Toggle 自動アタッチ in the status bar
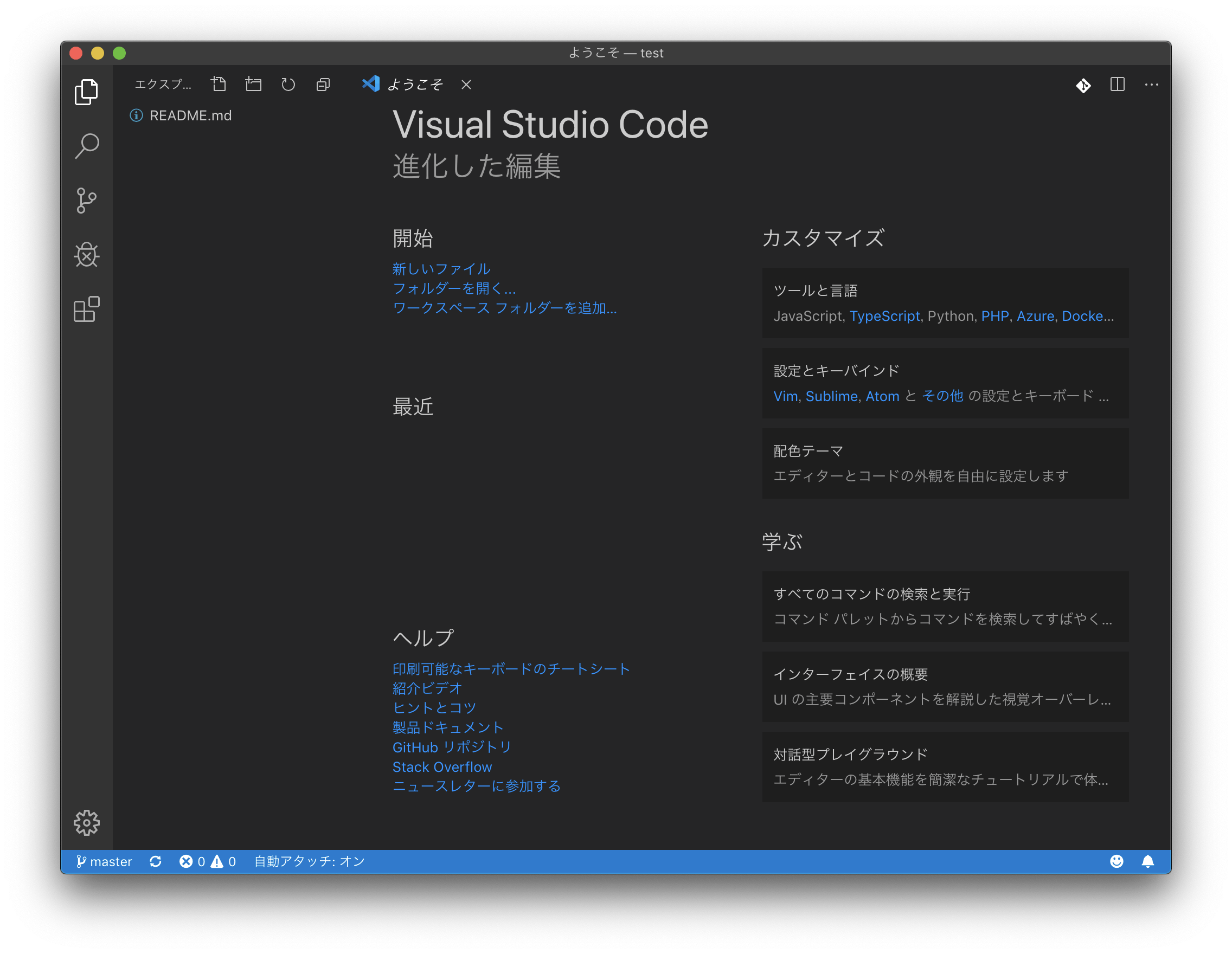Screen dimensions: 1232x954 click(308, 861)
